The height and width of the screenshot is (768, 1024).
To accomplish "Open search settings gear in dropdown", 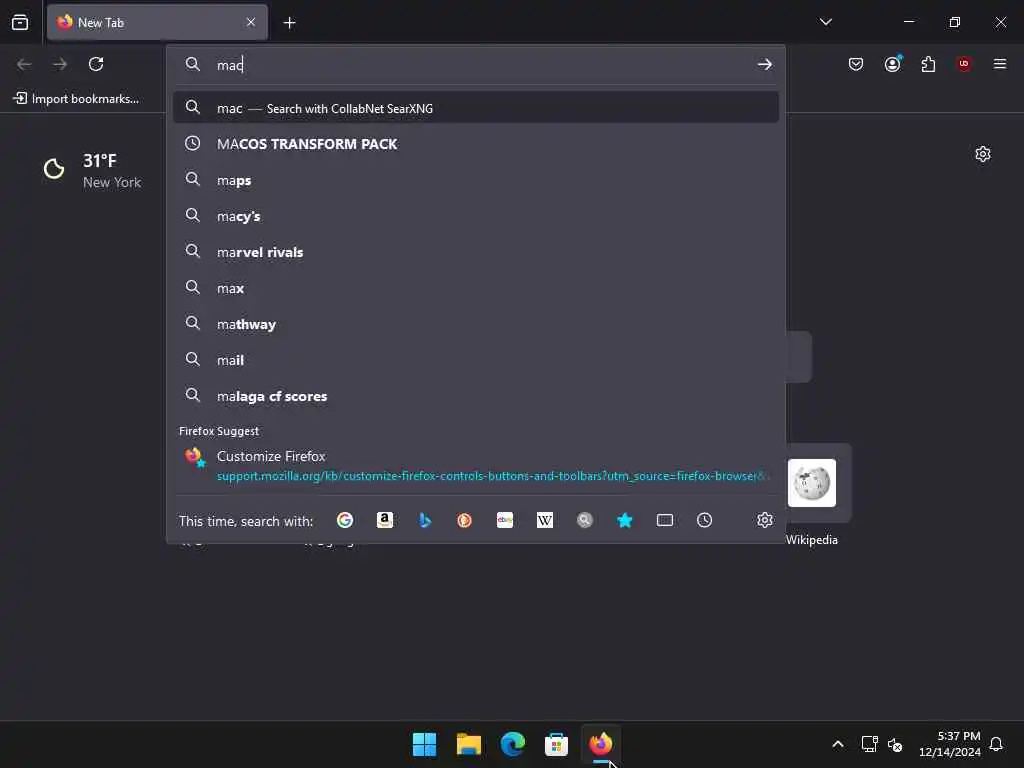I will [765, 520].
